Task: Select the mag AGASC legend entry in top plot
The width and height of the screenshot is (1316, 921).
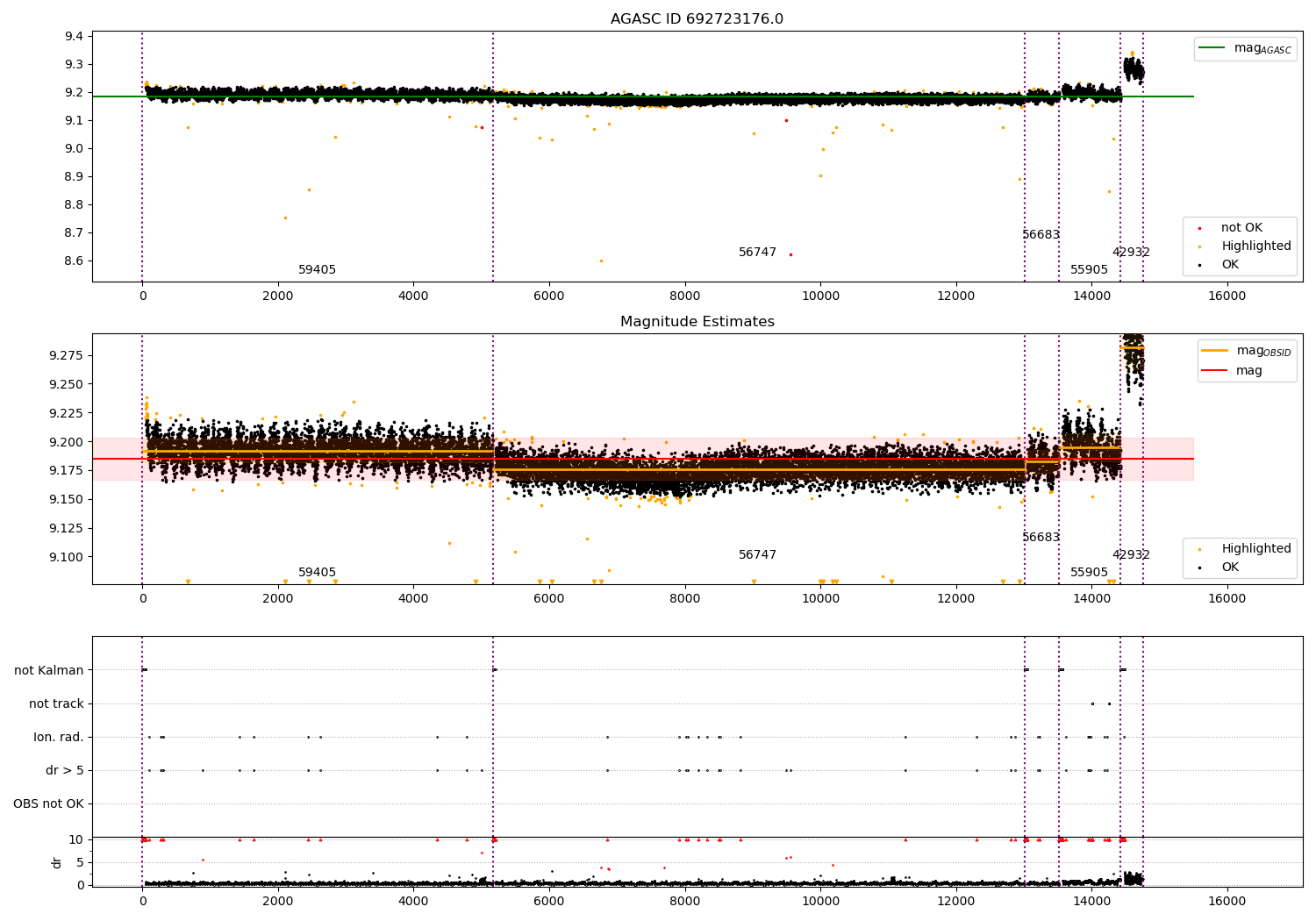Action: (1246, 48)
